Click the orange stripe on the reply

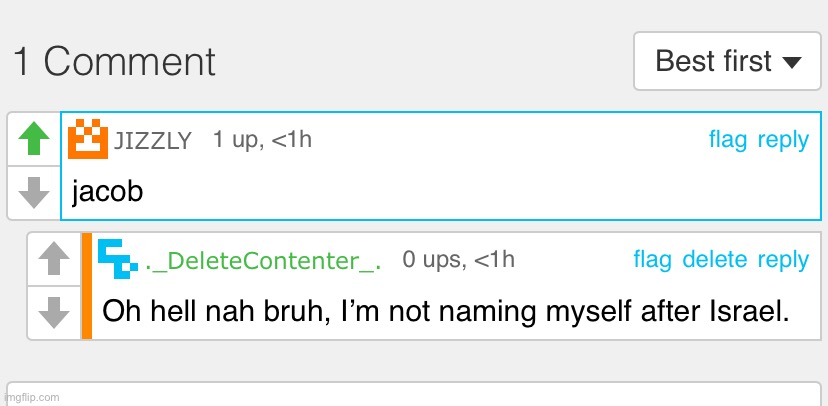pos(87,286)
